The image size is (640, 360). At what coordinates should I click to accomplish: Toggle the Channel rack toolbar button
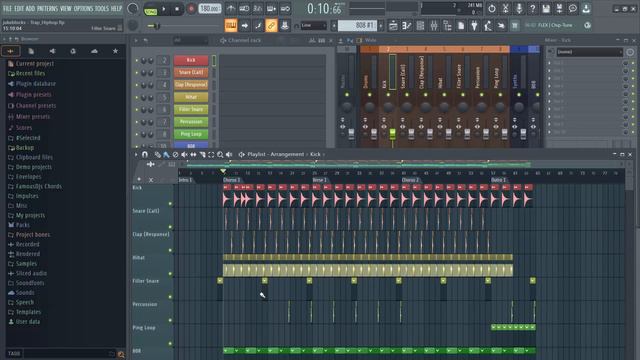420,26
